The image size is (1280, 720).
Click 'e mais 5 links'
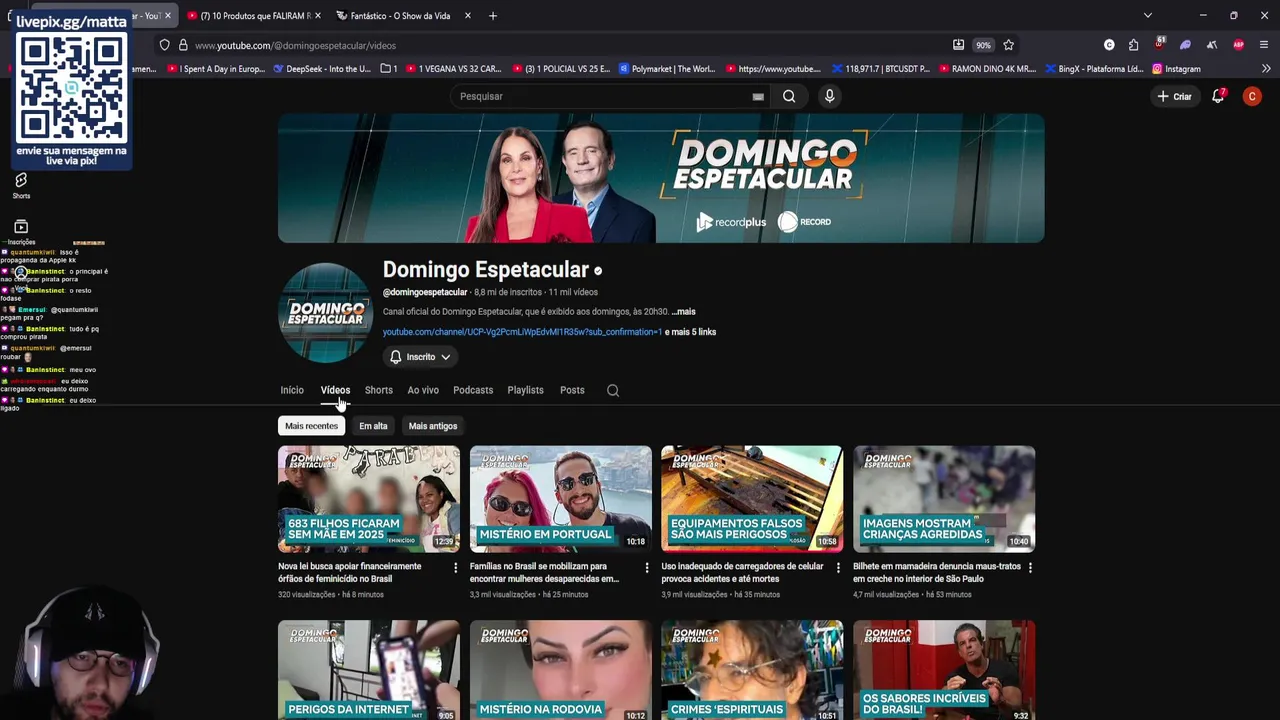click(x=690, y=332)
